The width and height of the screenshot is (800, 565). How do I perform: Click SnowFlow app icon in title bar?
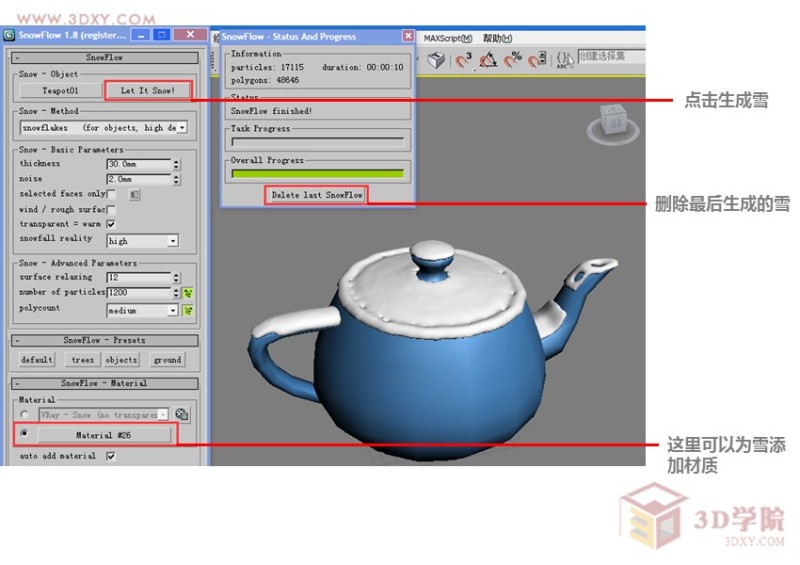pyautogui.click(x=9, y=35)
